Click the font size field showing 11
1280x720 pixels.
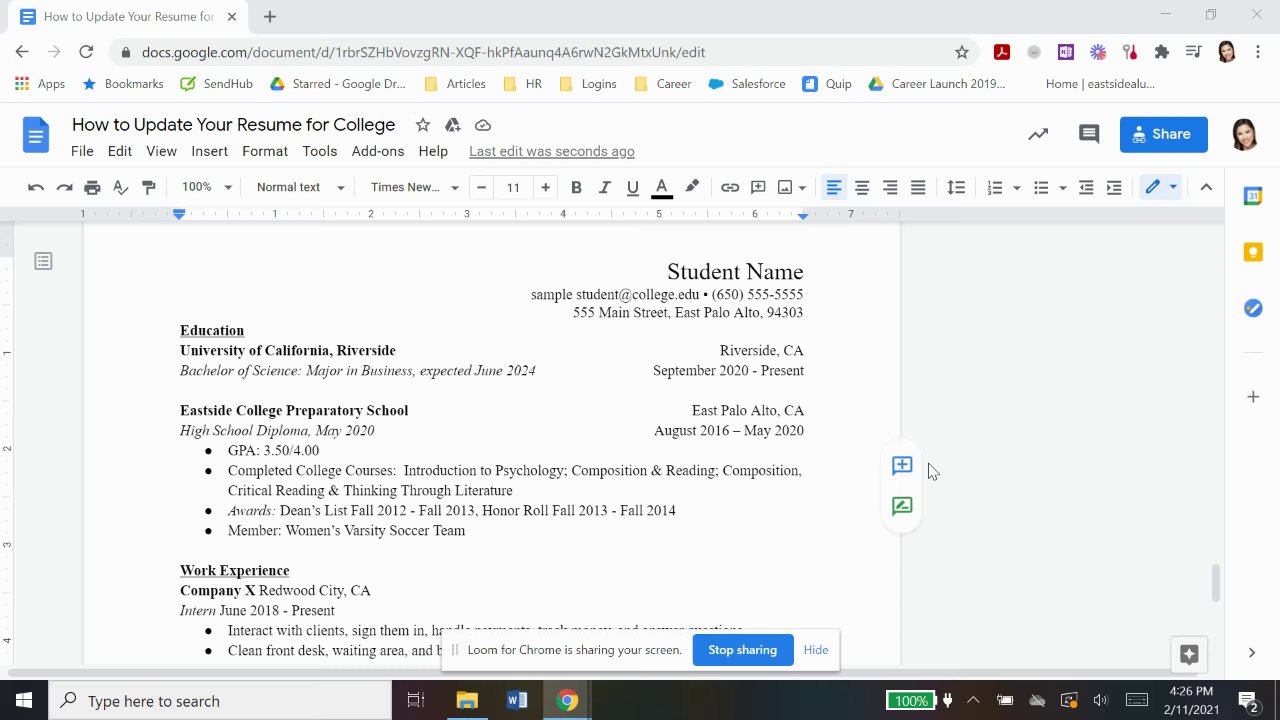tap(513, 187)
